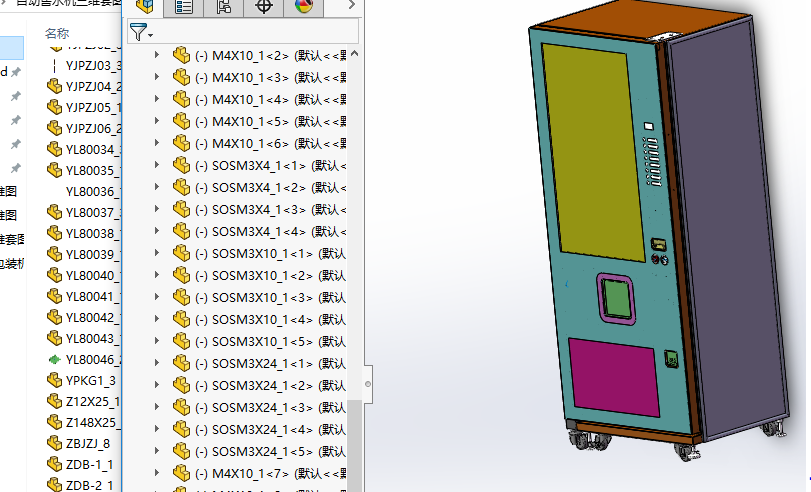Select the orange top cover of cabinet
The image size is (811, 492).
(x=641, y=19)
